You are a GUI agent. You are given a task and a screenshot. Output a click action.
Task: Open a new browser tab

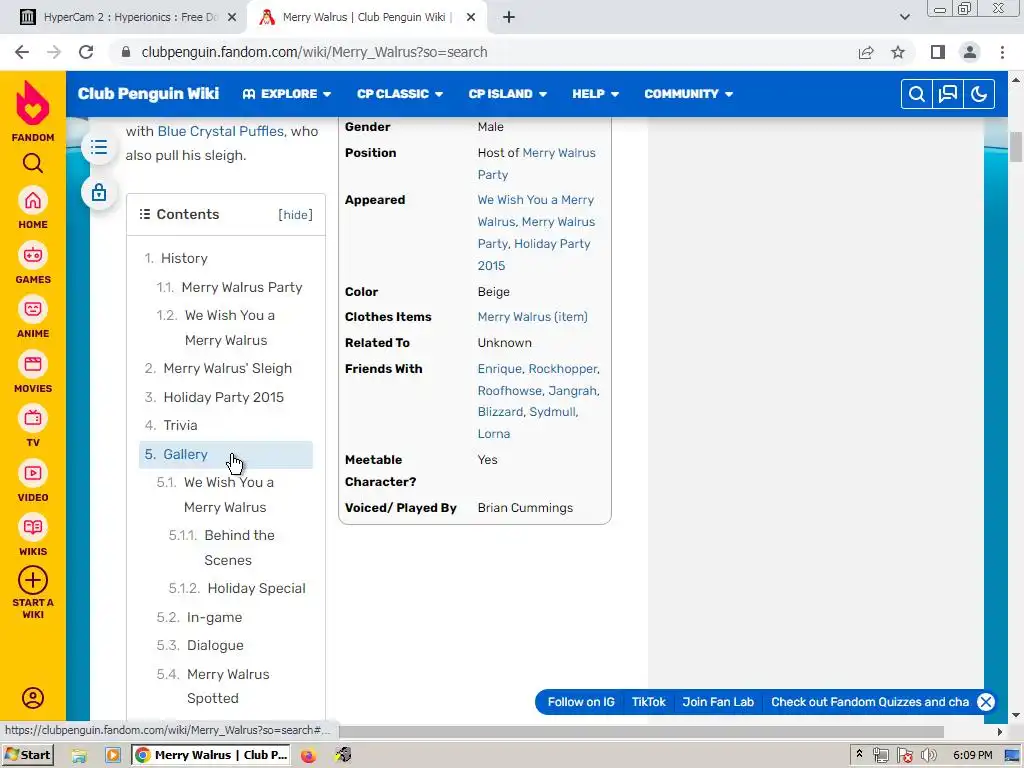(x=509, y=17)
